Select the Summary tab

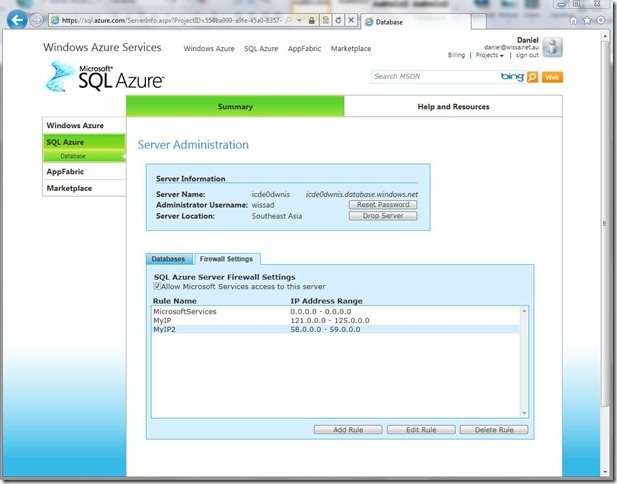(235, 106)
